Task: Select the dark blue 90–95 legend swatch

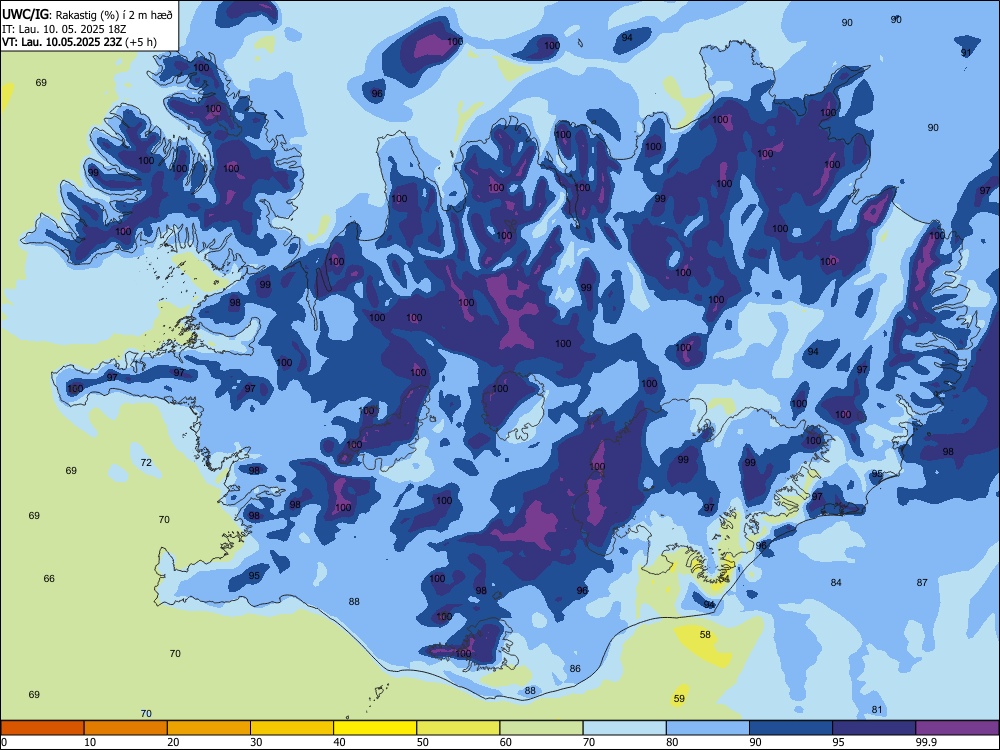Action: [791, 728]
